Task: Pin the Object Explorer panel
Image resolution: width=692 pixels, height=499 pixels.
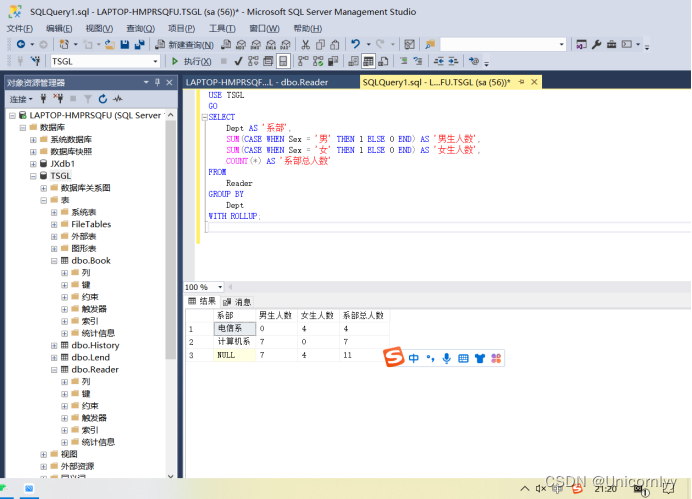Action: click(158, 83)
